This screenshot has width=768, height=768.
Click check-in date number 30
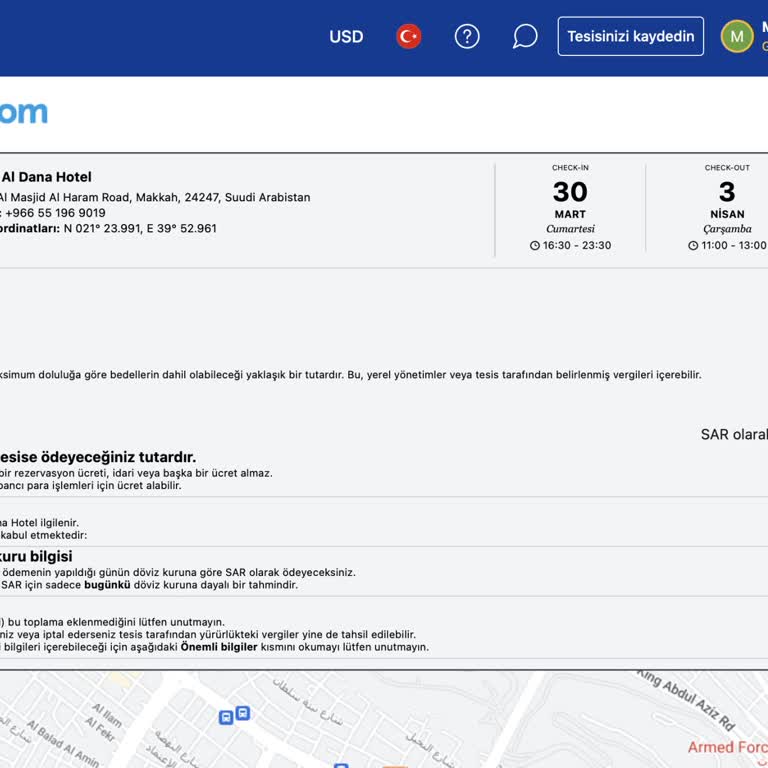point(570,192)
